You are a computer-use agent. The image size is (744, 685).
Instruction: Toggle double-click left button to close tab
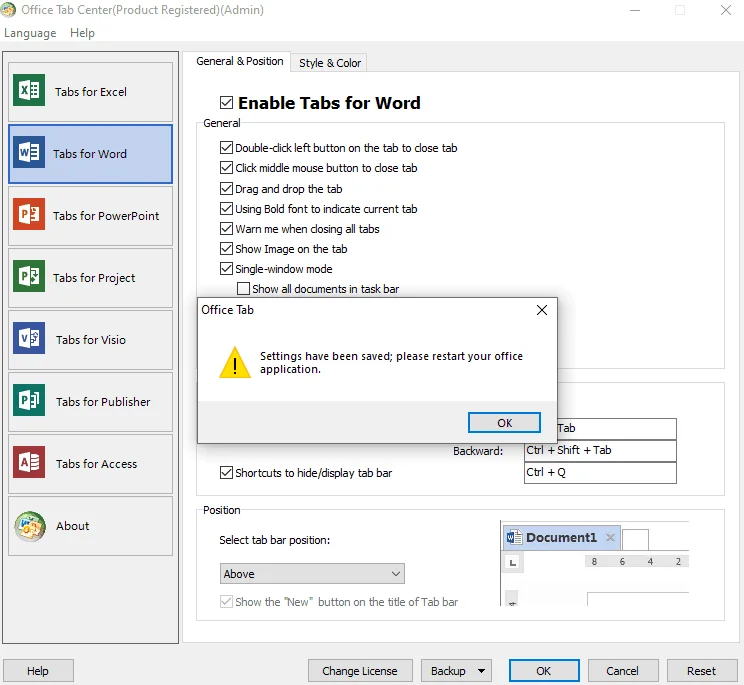[226, 148]
